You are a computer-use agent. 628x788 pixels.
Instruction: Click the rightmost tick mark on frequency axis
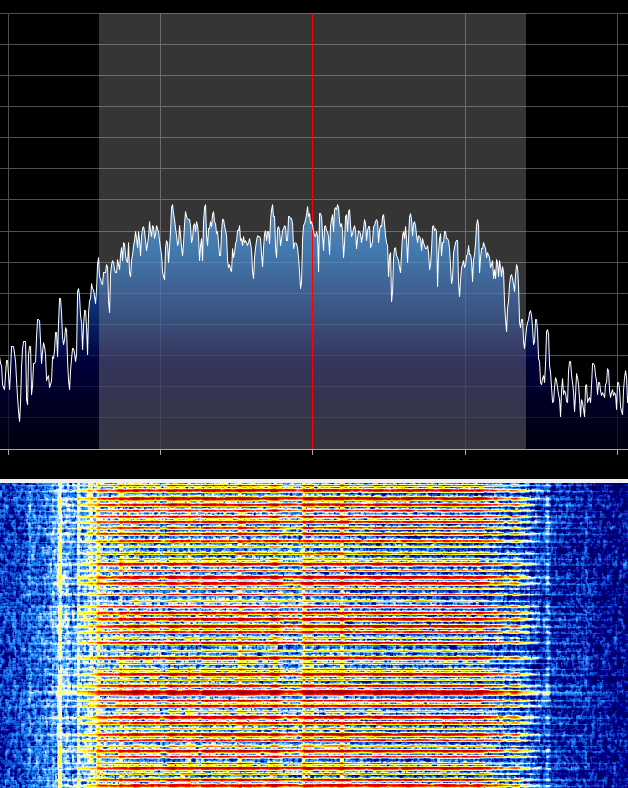(617, 452)
